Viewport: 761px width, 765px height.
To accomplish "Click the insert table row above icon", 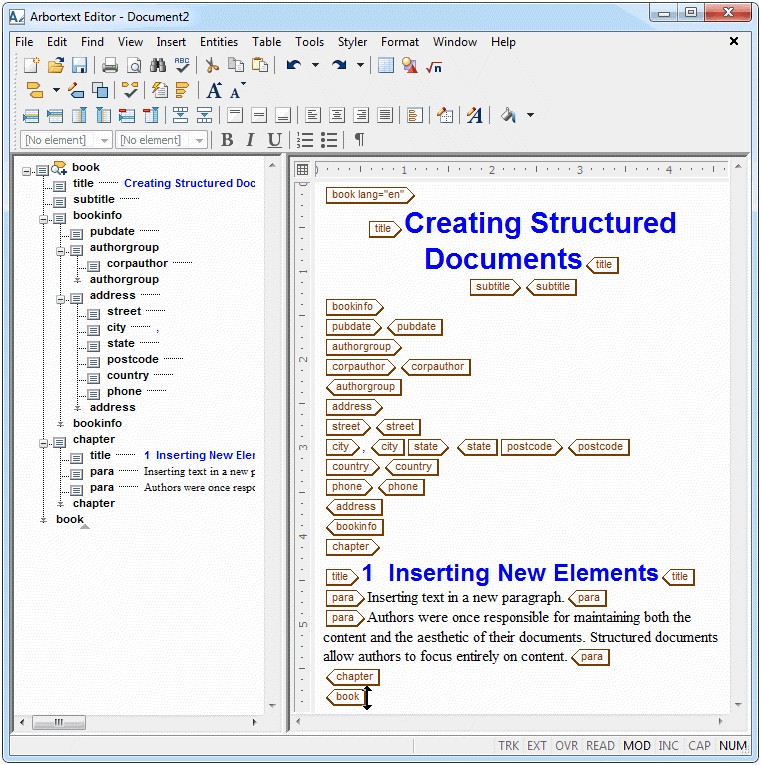I will [31, 116].
